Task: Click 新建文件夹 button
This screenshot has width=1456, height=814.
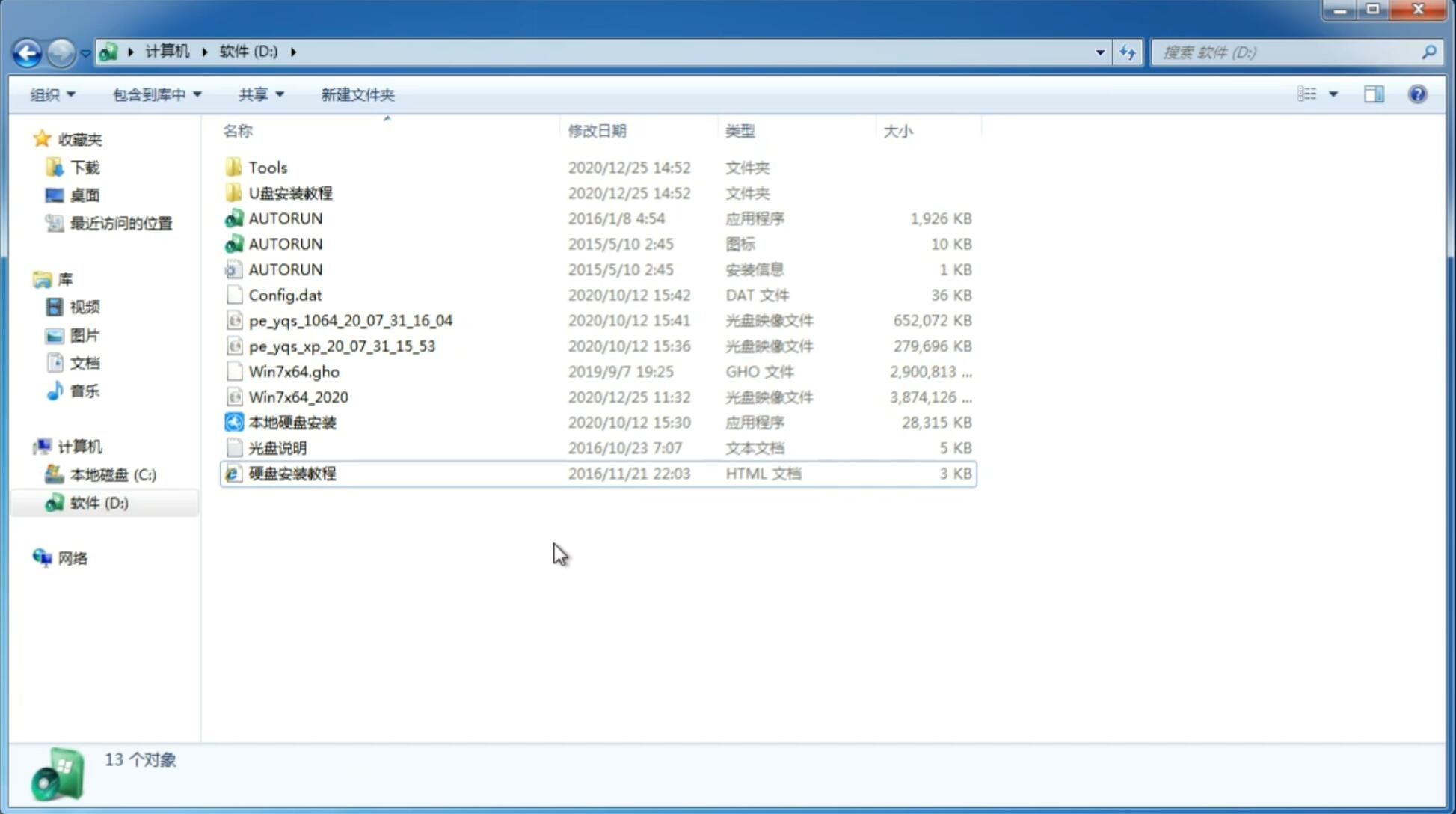Action: tap(357, 94)
